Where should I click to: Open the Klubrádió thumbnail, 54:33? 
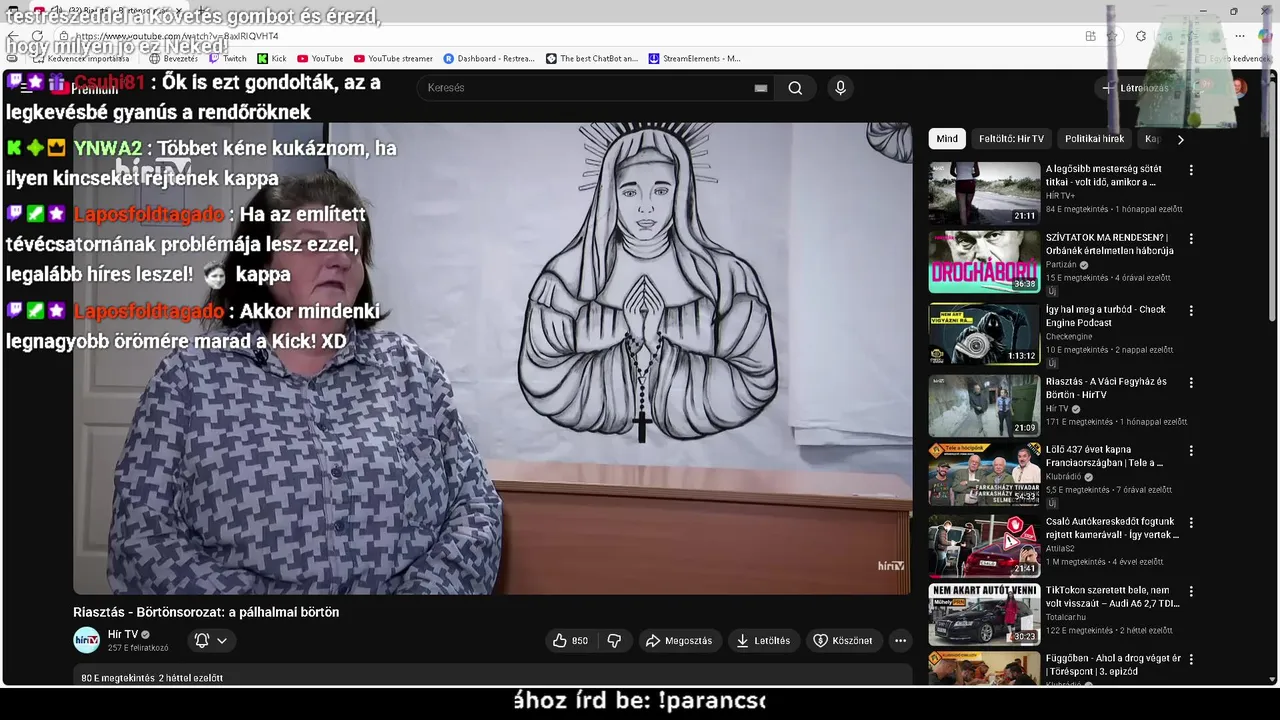click(x=984, y=474)
